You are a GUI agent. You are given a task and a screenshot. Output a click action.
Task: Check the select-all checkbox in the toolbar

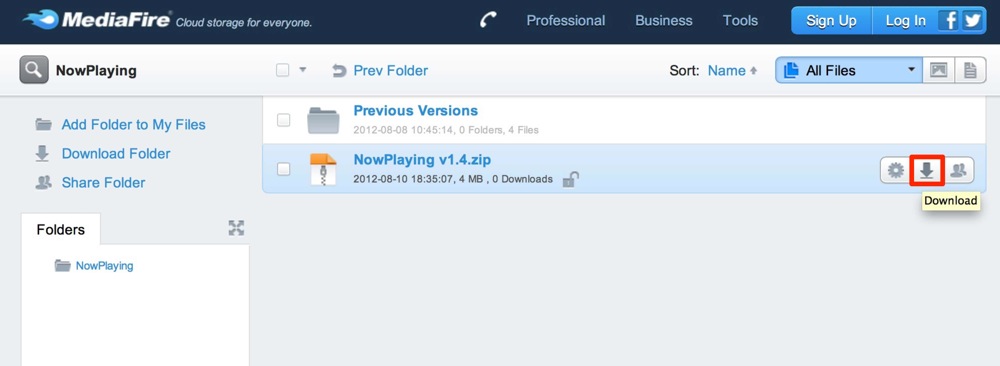pos(283,70)
